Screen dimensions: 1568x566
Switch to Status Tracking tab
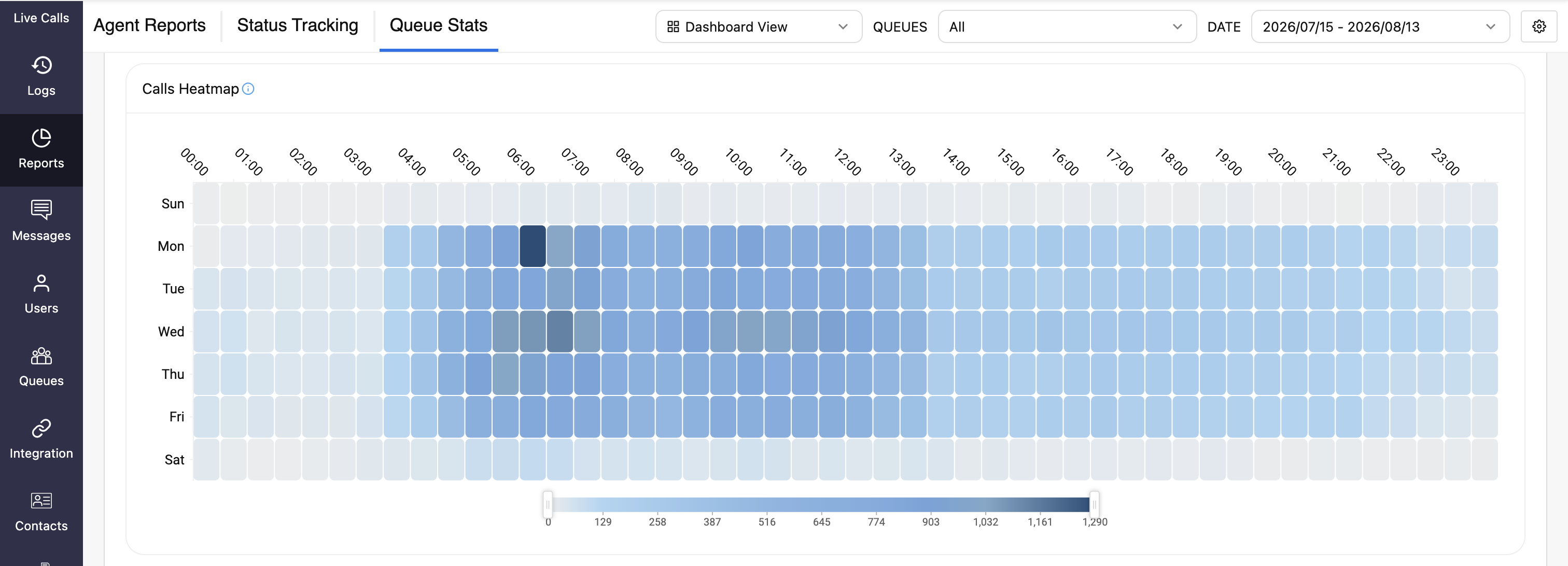point(298,25)
